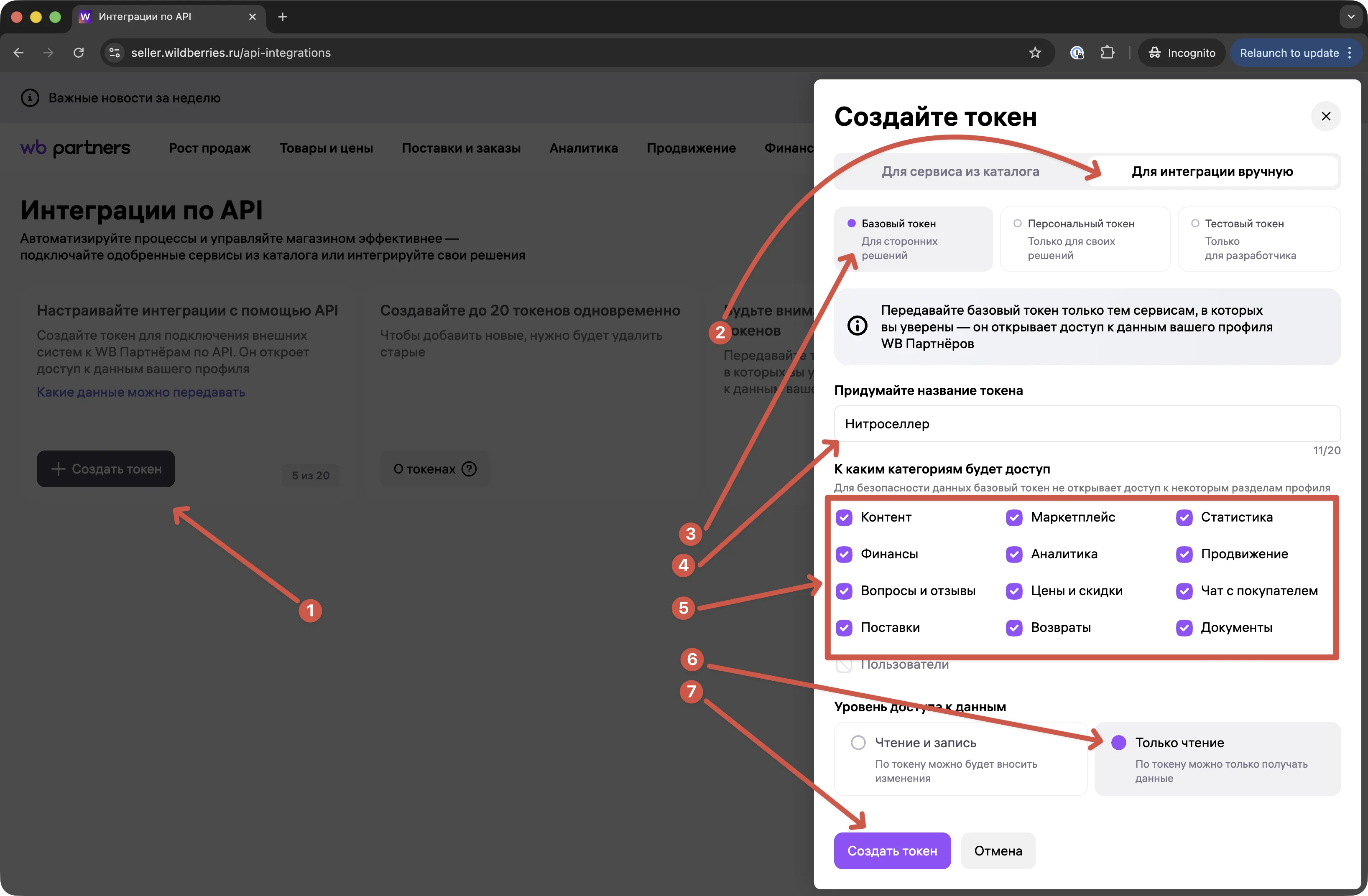This screenshot has width=1368, height=896.
Task: Open link Какие данные можно передавать
Action: (x=141, y=392)
